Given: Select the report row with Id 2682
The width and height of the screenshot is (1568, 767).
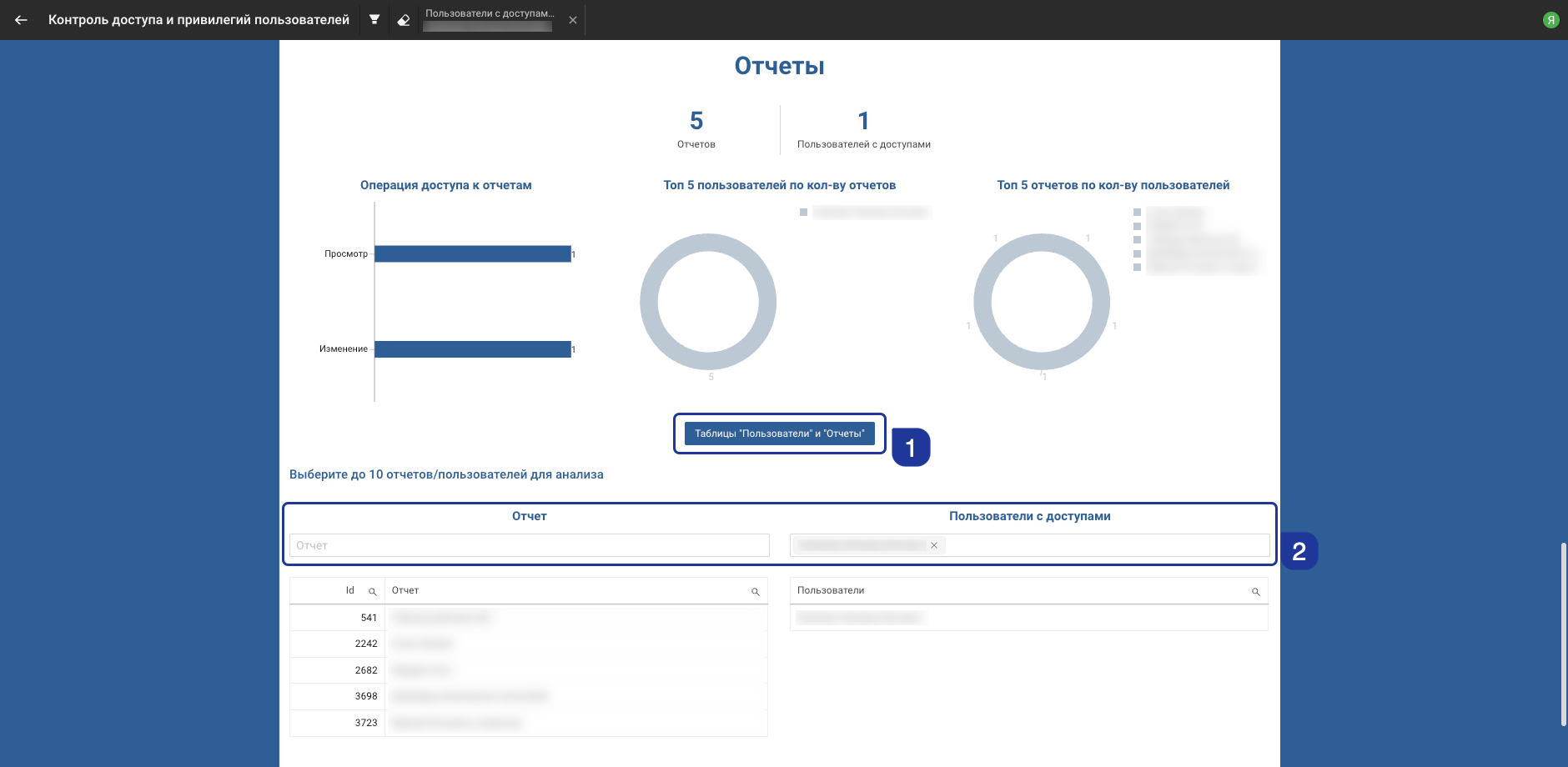Looking at the screenshot, I should pos(528,670).
